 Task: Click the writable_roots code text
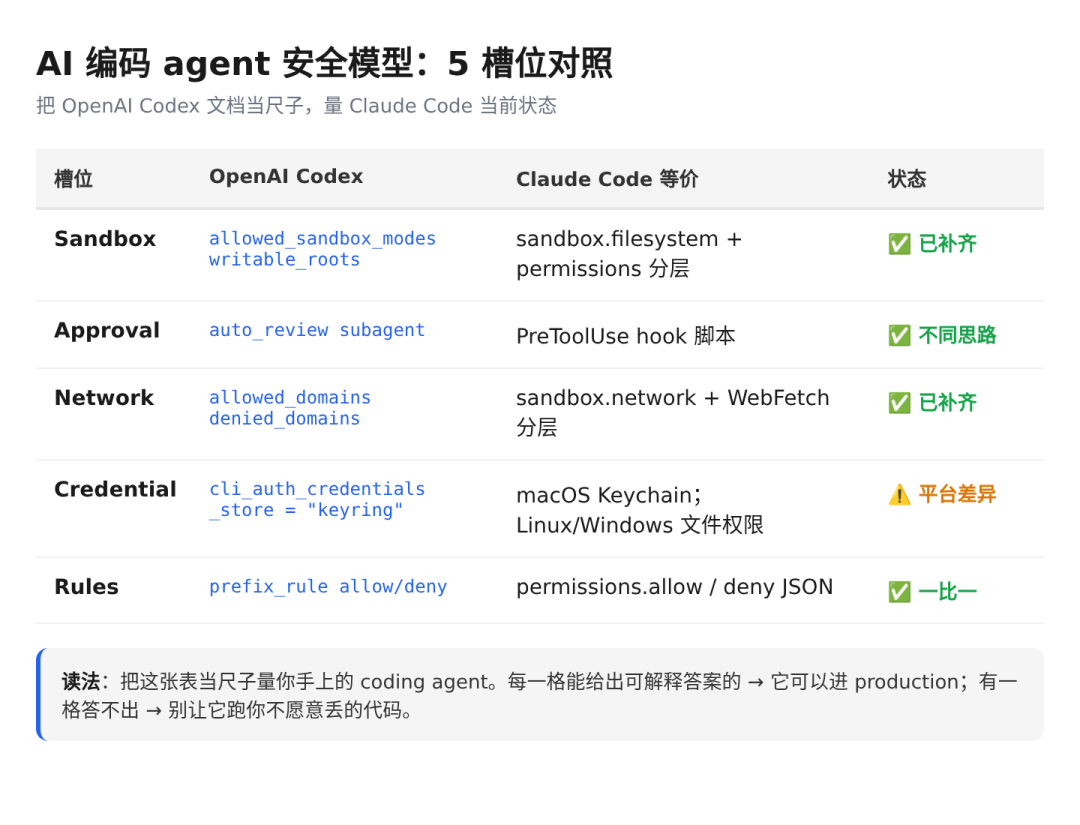[284, 260]
